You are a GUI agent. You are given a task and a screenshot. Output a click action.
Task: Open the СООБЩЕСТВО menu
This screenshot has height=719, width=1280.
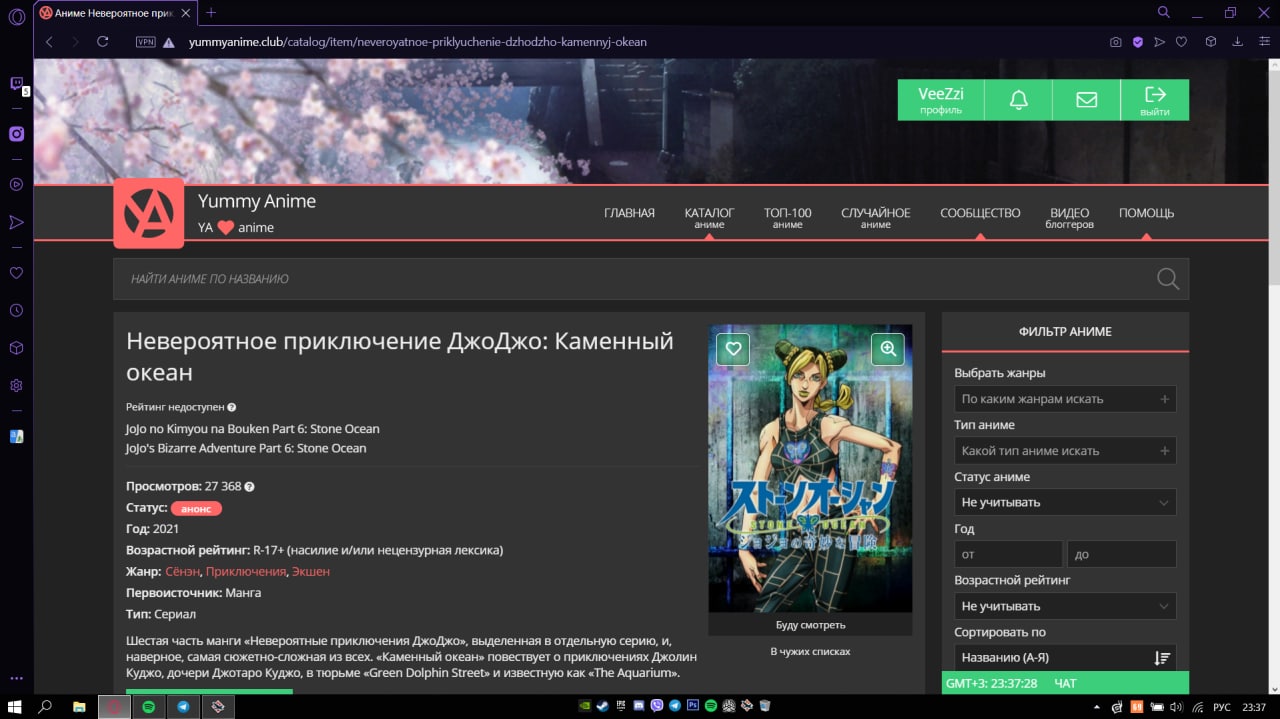[x=980, y=213]
